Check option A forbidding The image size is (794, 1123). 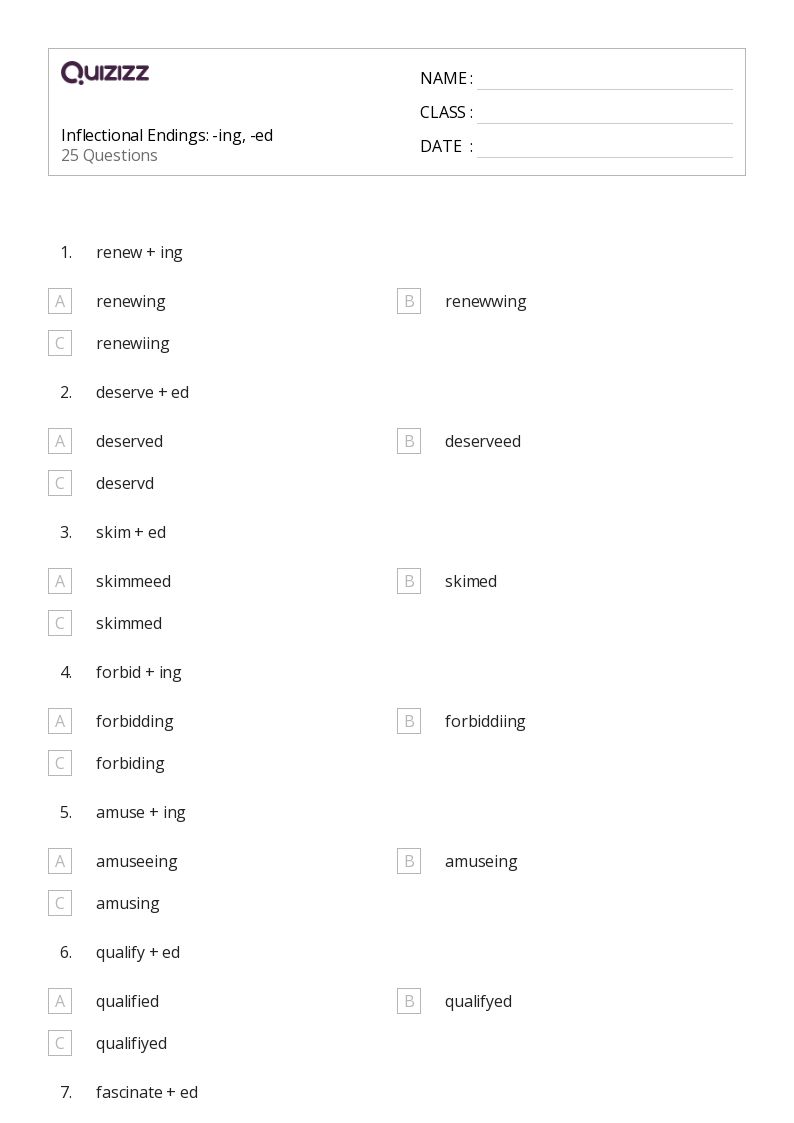coord(60,721)
